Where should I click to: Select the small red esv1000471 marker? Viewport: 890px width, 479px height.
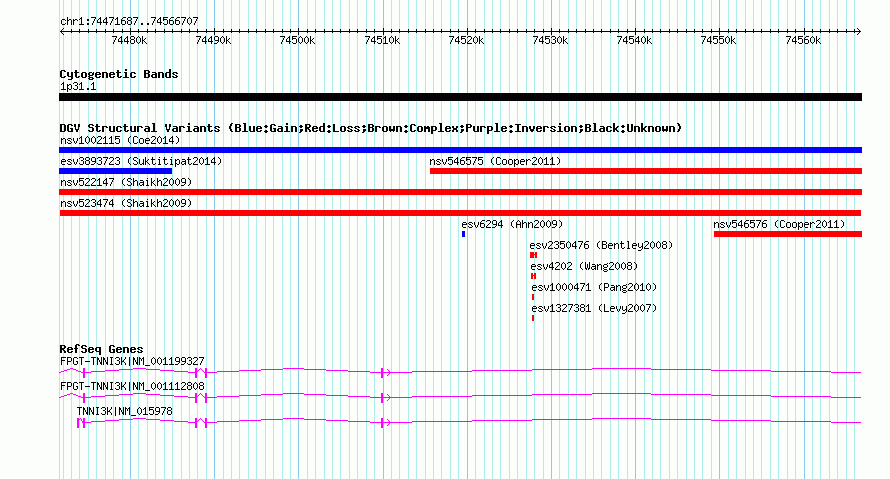click(533, 297)
